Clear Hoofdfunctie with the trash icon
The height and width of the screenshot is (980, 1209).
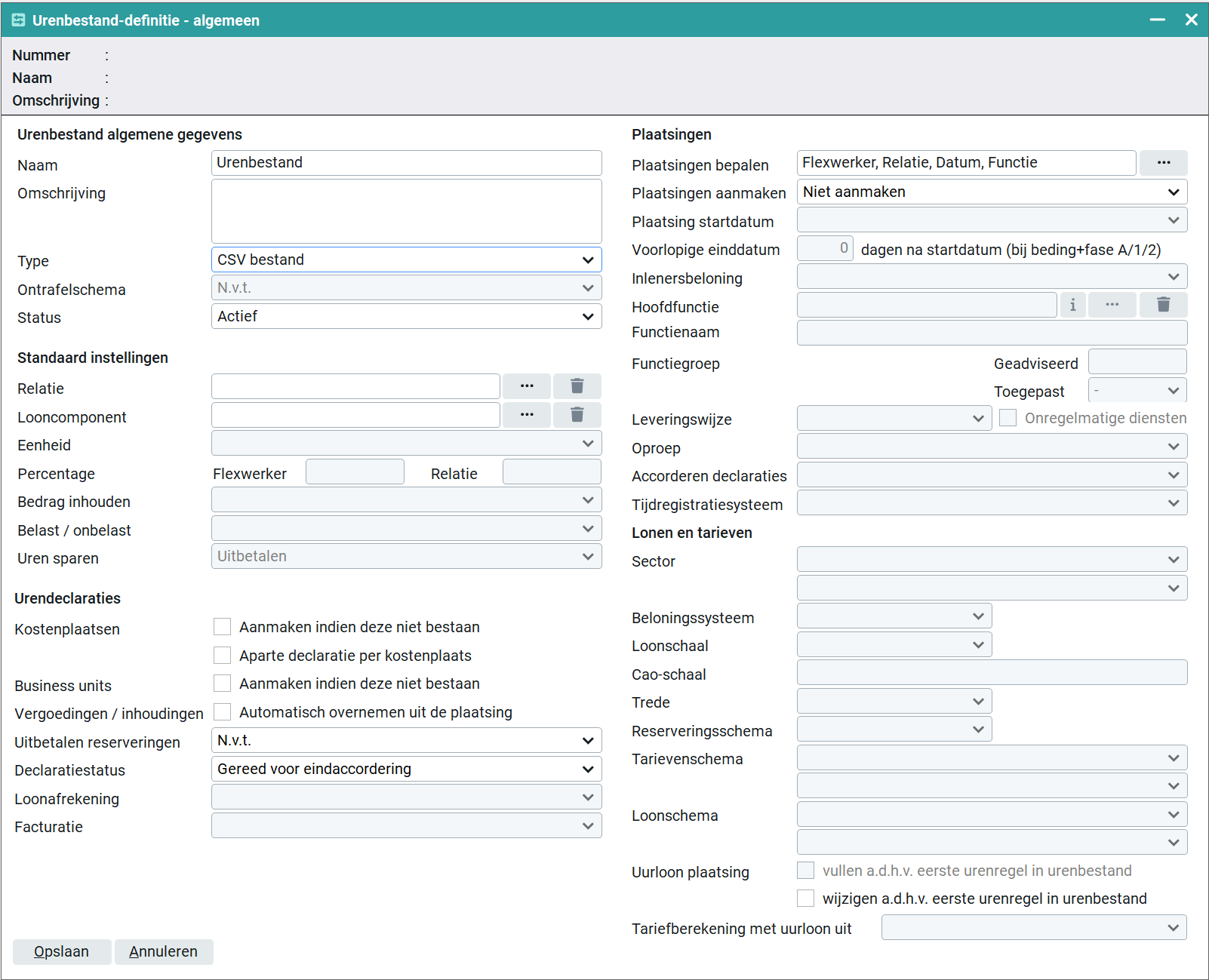click(1163, 305)
